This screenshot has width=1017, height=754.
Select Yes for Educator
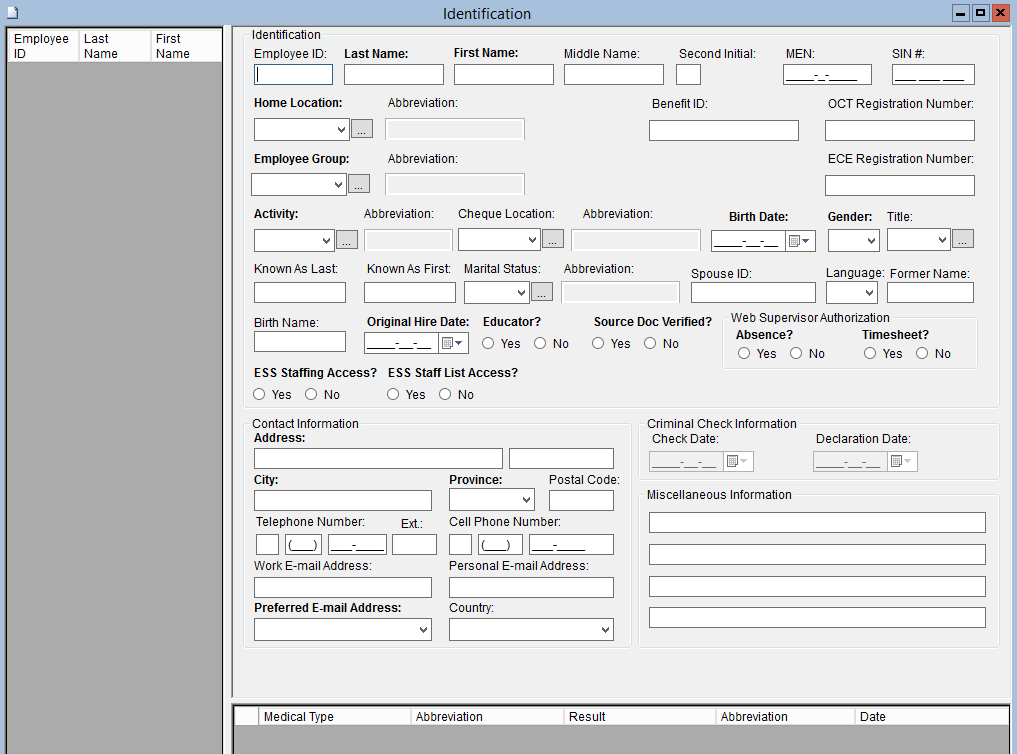[489, 344]
